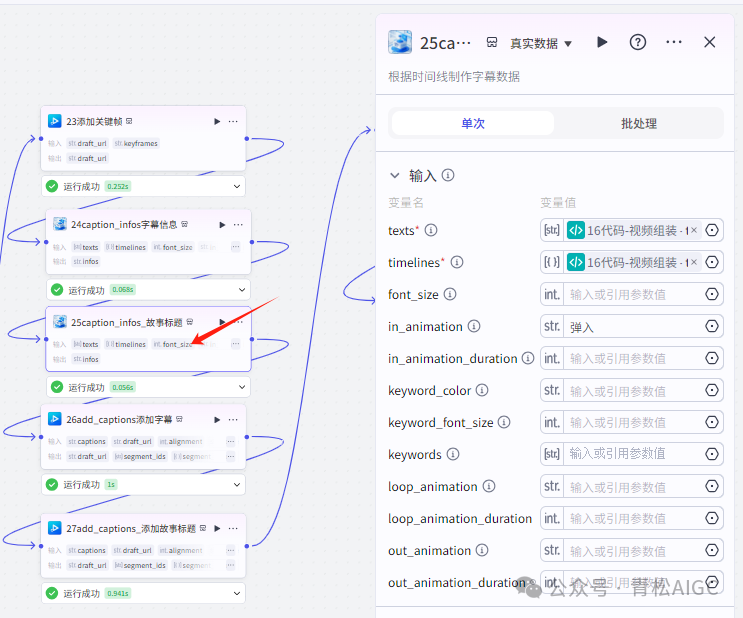Open reference picker for font_size field

(712, 294)
